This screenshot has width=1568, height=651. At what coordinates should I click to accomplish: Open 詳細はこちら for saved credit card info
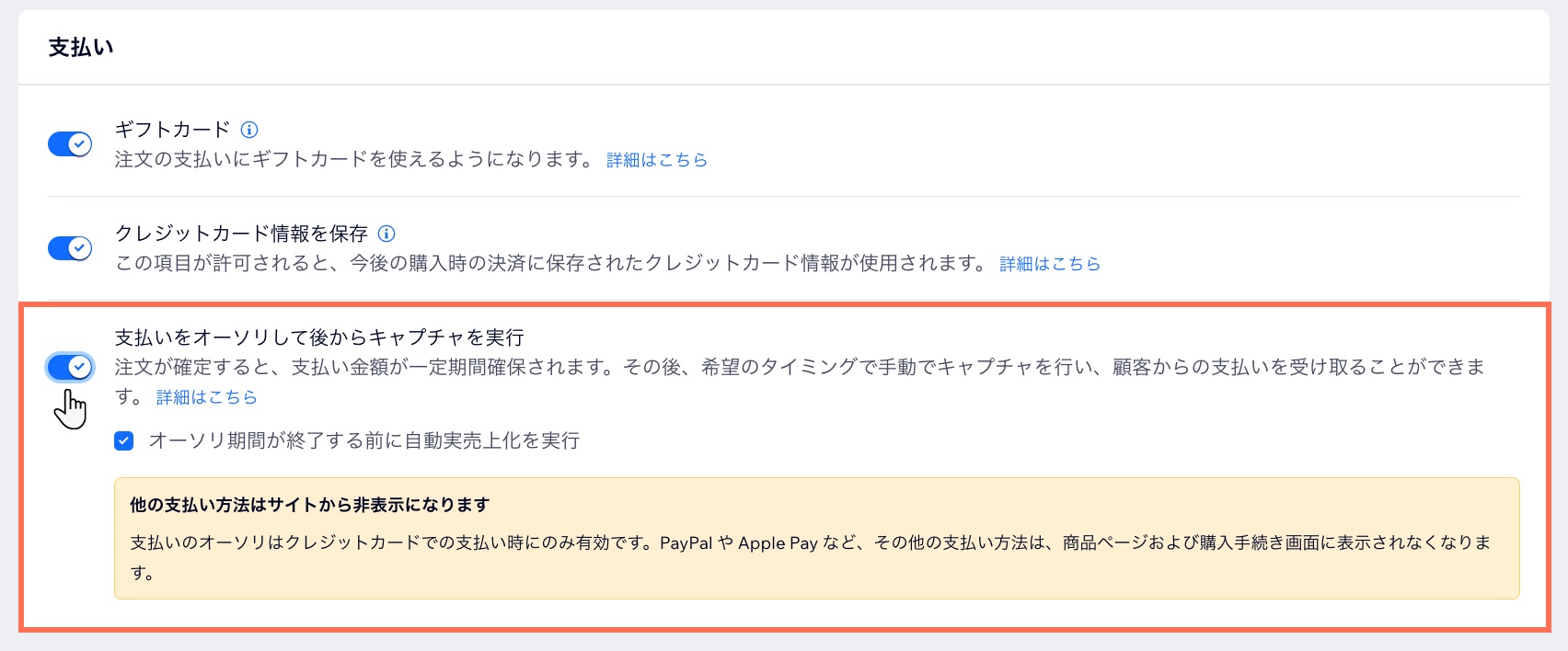pyautogui.click(x=1049, y=264)
